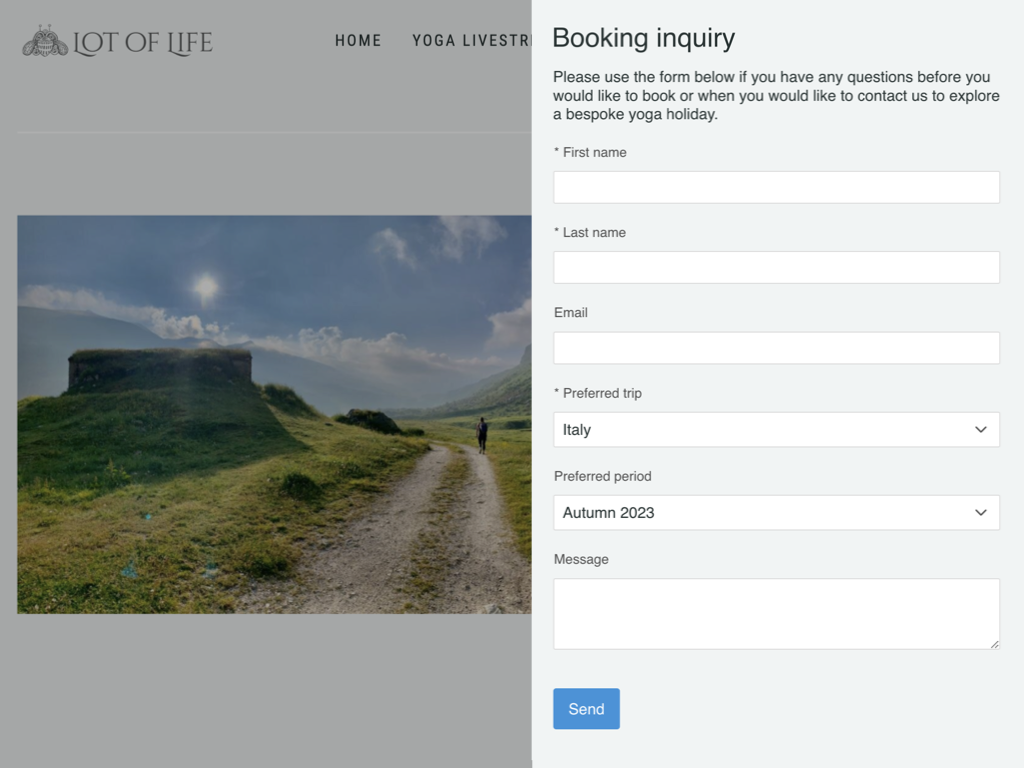Click the mountain trail landscape photo
The height and width of the screenshot is (768, 1024).
(x=270, y=413)
